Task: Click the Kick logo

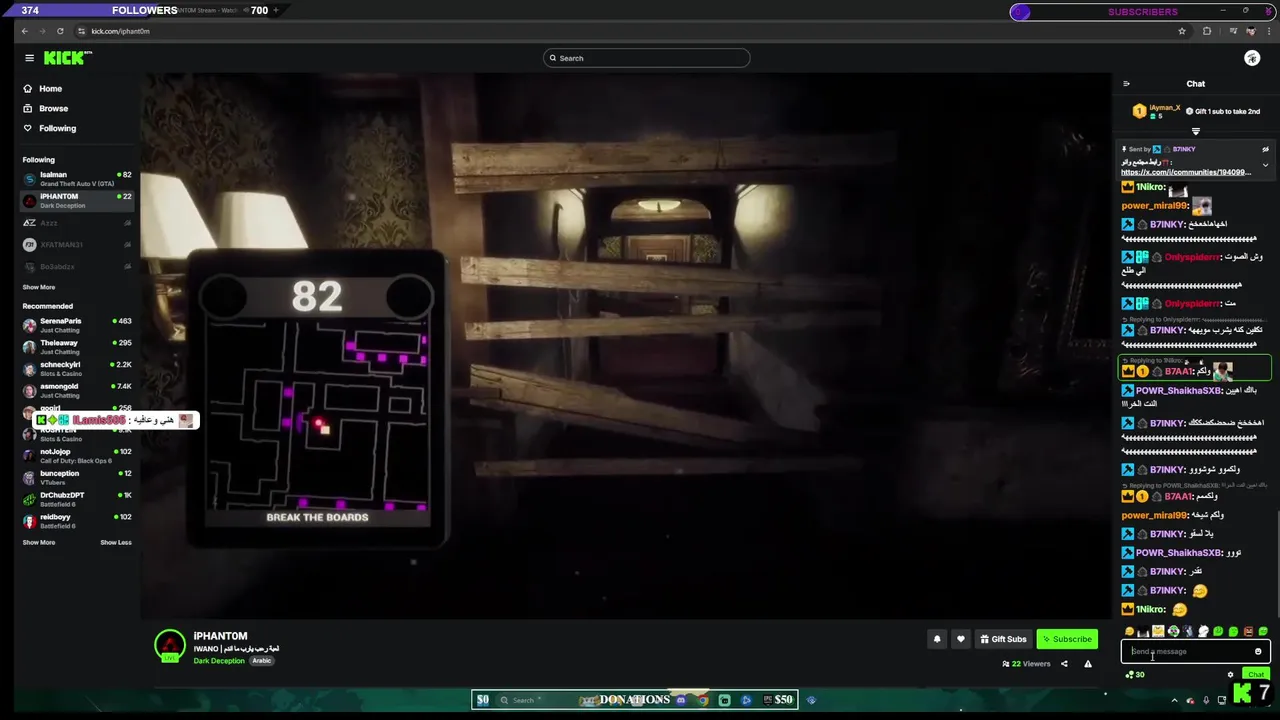Action: [66, 58]
